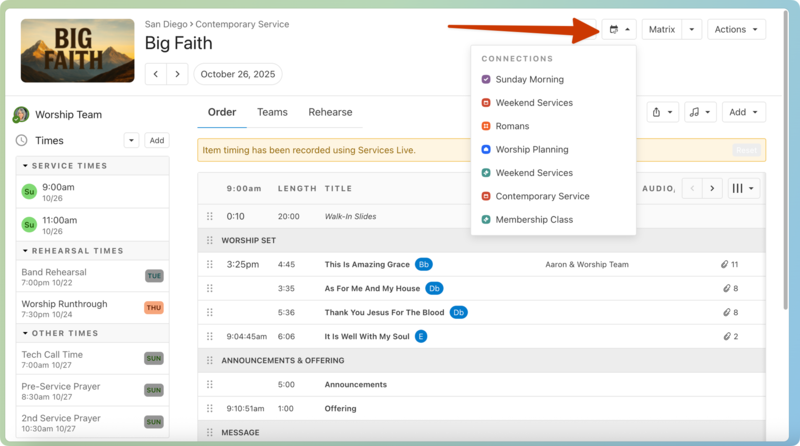Select Worship Planning from Connections menu
The height and width of the screenshot is (446, 800).
532,150
